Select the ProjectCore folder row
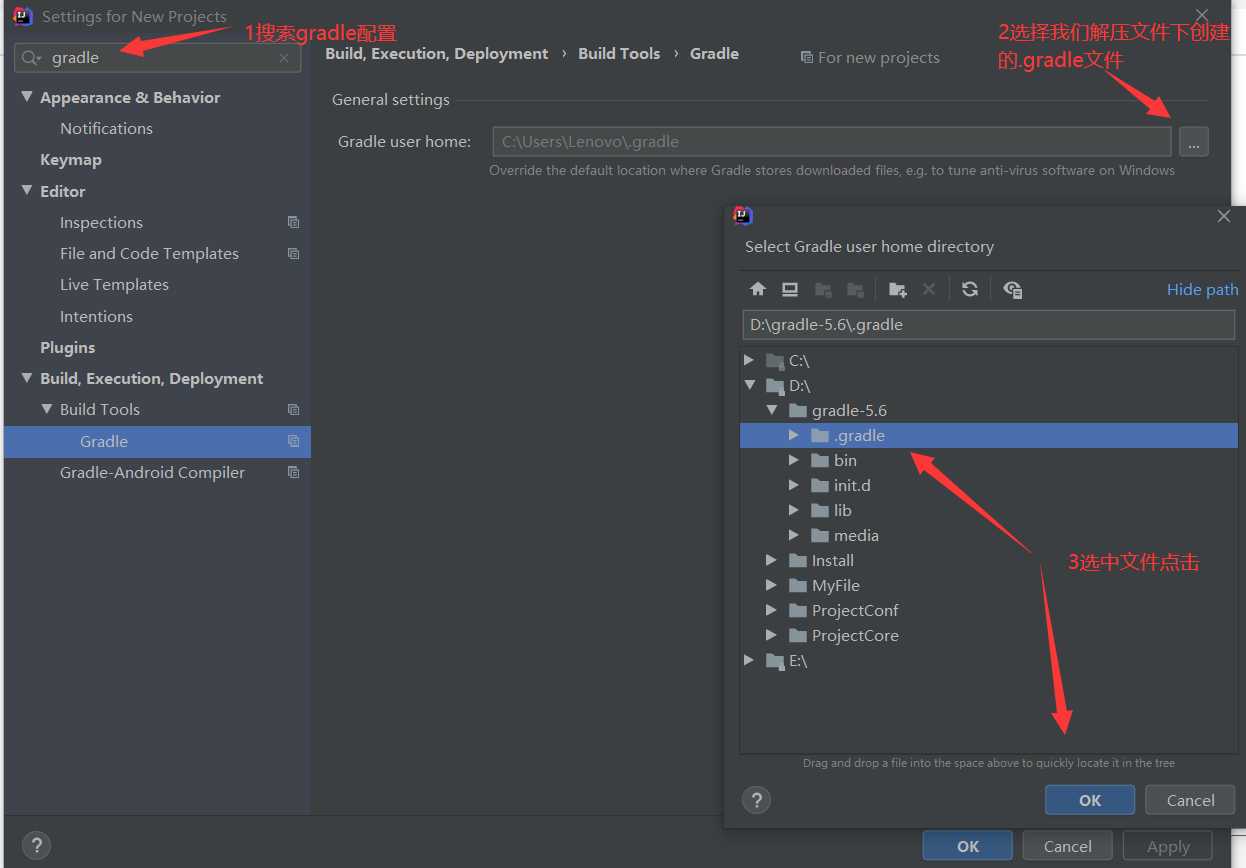This screenshot has height=868, width=1246. 989,635
